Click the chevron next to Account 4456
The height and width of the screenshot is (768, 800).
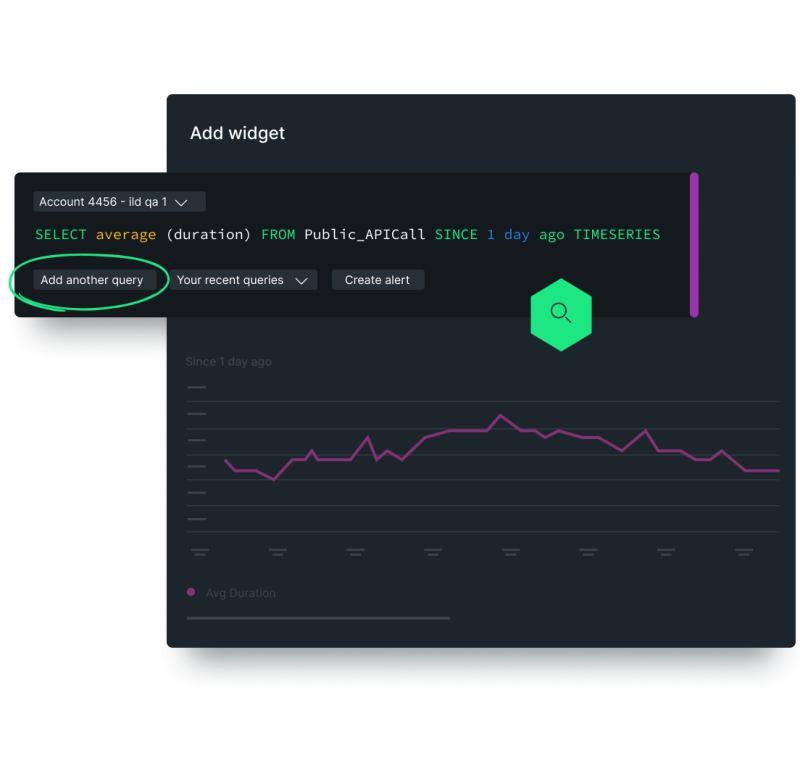pos(182,201)
